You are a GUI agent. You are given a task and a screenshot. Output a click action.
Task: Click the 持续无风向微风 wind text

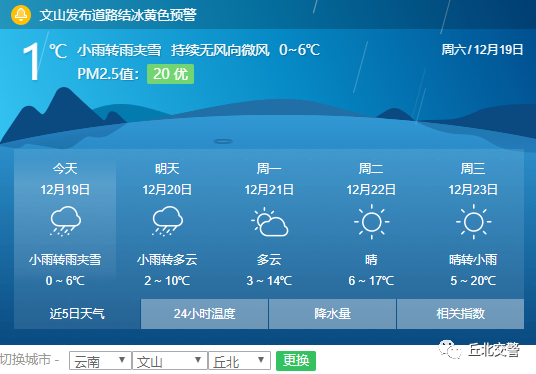(220, 50)
